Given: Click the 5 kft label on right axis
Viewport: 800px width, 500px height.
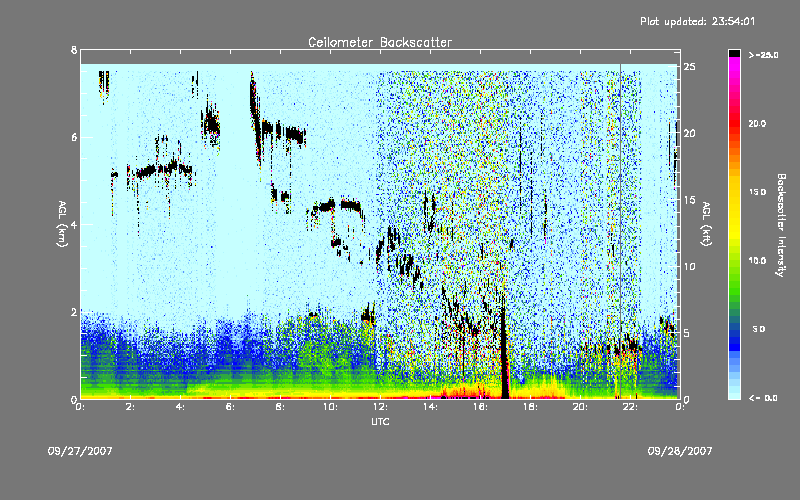Looking at the screenshot, I should (687, 333).
